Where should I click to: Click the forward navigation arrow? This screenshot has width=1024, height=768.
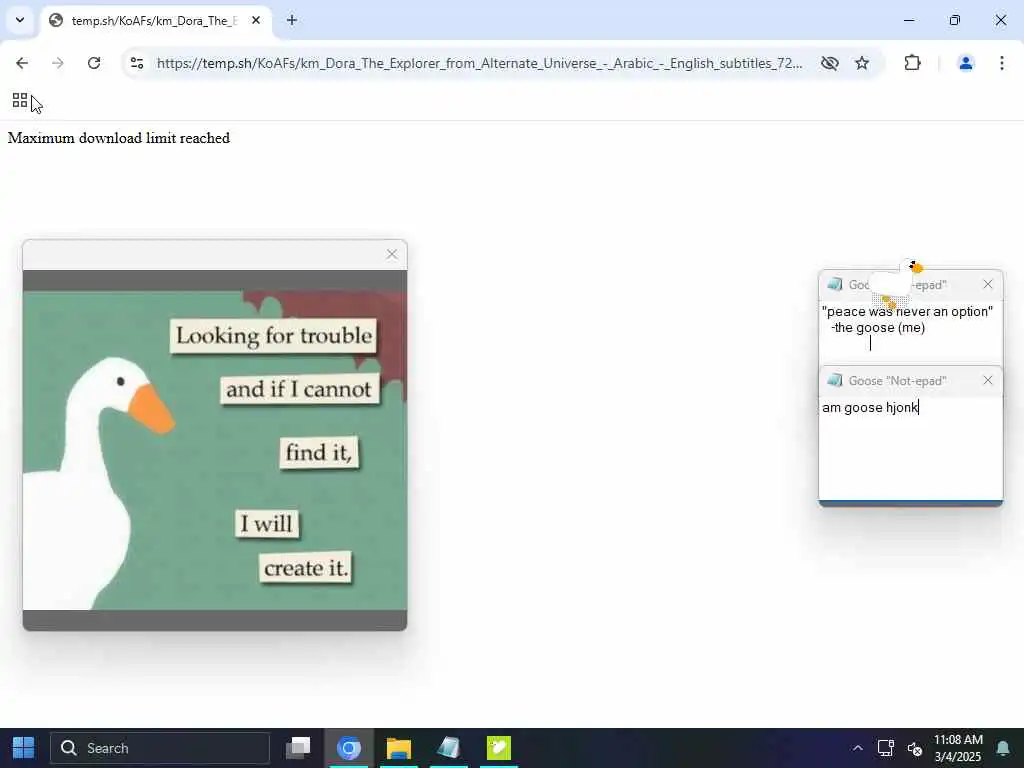[57, 63]
